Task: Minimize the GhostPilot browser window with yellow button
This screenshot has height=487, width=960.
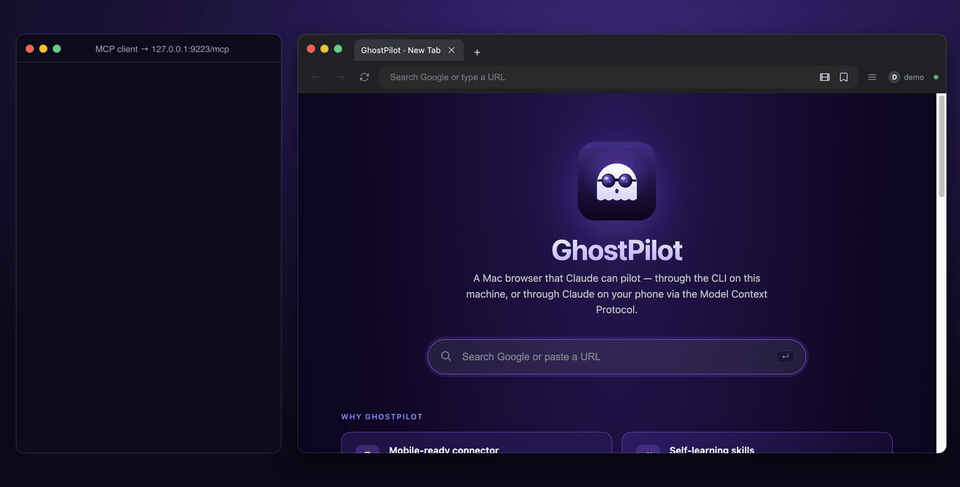Action: click(x=324, y=48)
